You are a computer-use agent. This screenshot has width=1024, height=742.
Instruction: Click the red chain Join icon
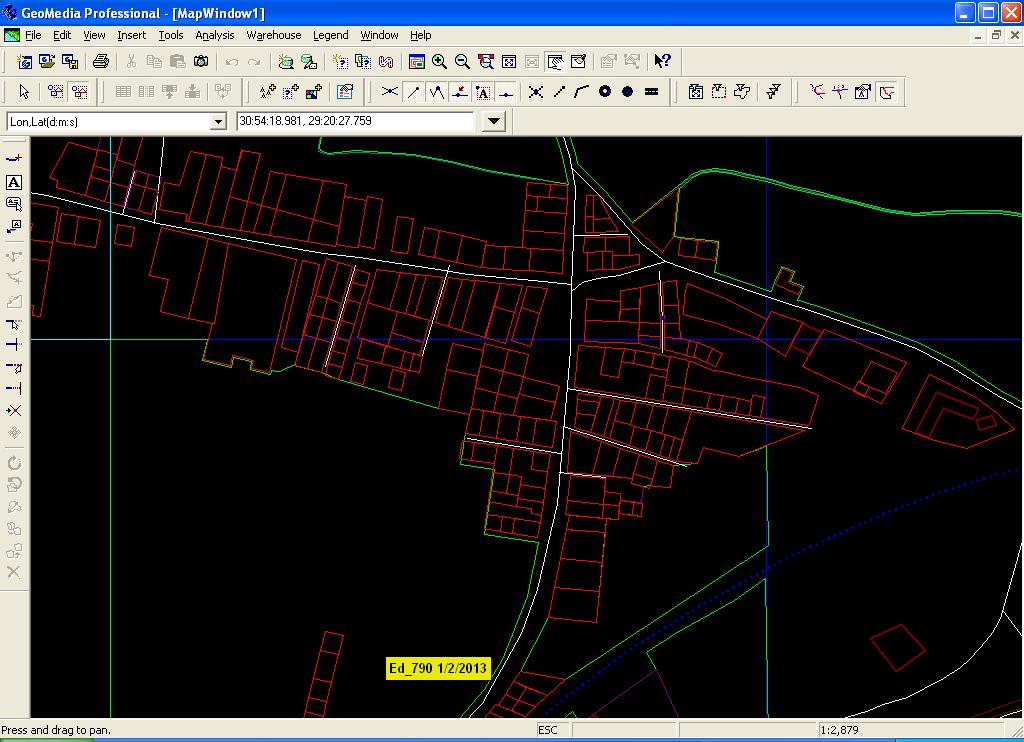(x=386, y=62)
